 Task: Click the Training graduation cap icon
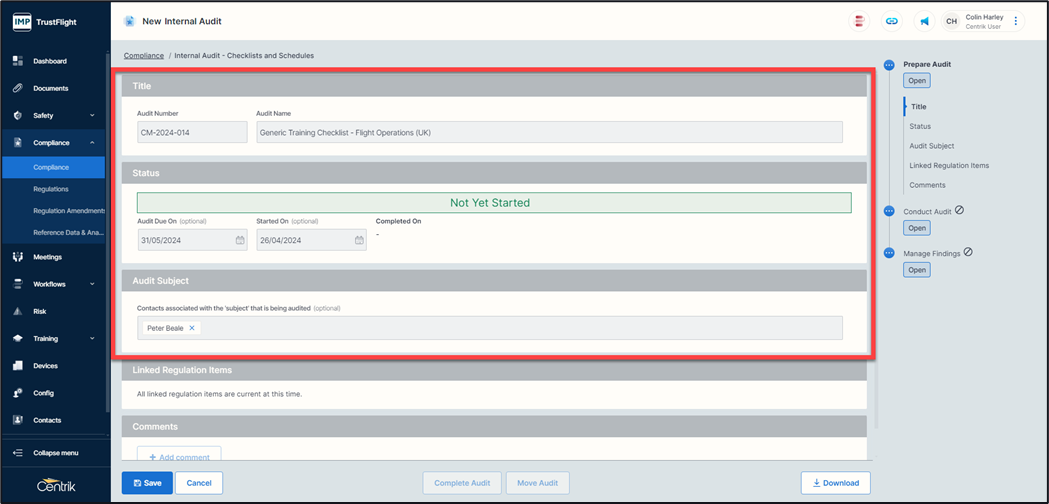pyautogui.click(x=18, y=339)
